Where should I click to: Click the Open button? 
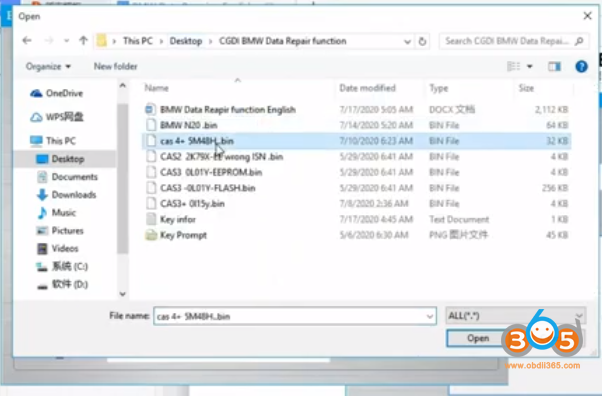coord(478,338)
